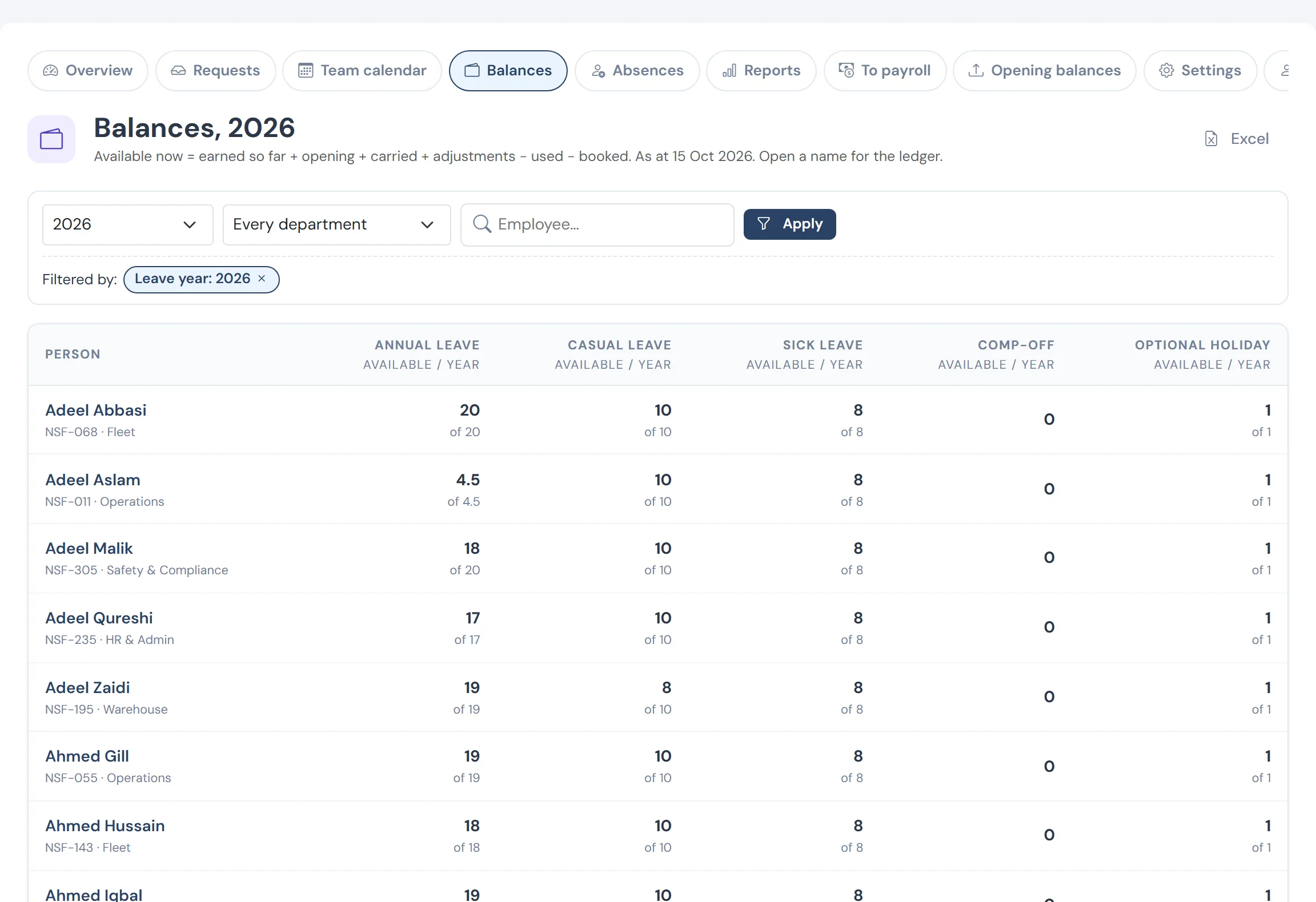The height and width of the screenshot is (902, 1316).
Task: Click the Person column header
Action: click(x=73, y=355)
